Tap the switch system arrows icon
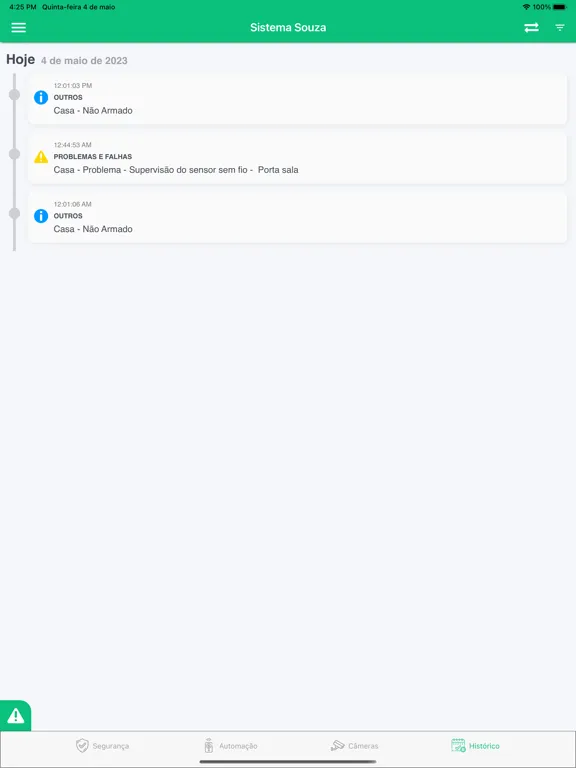This screenshot has width=576, height=768. [531, 27]
